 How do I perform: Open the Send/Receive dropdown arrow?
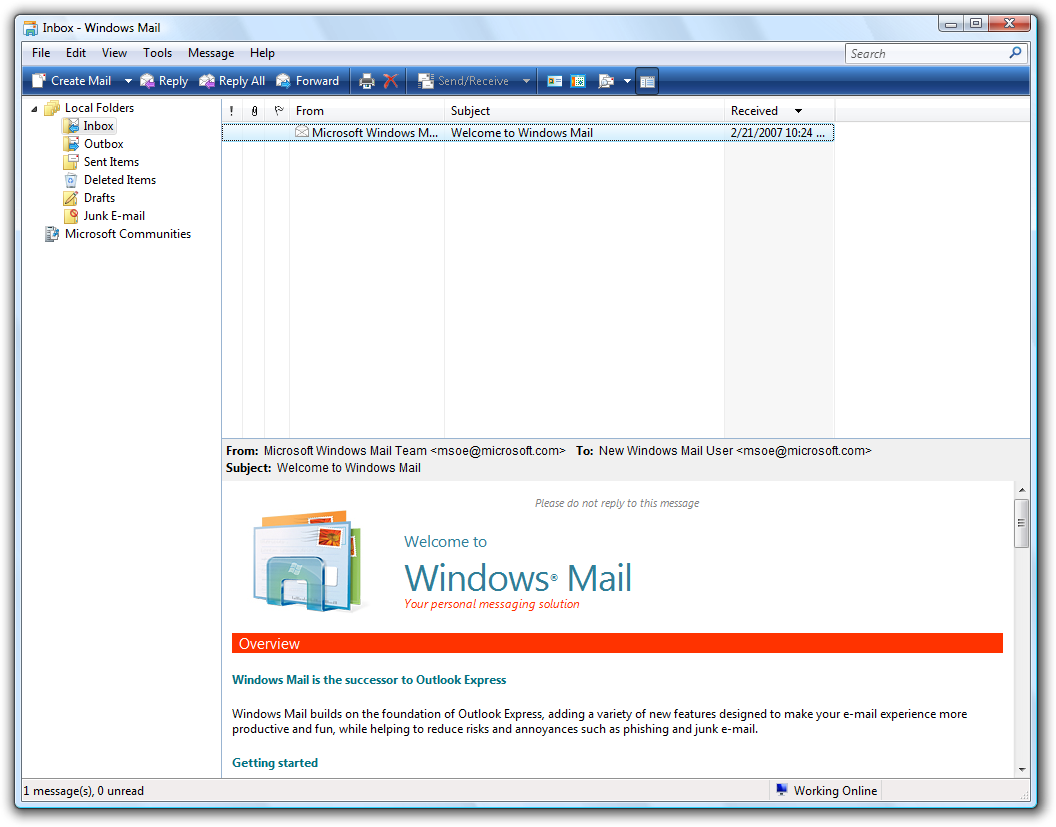526,81
